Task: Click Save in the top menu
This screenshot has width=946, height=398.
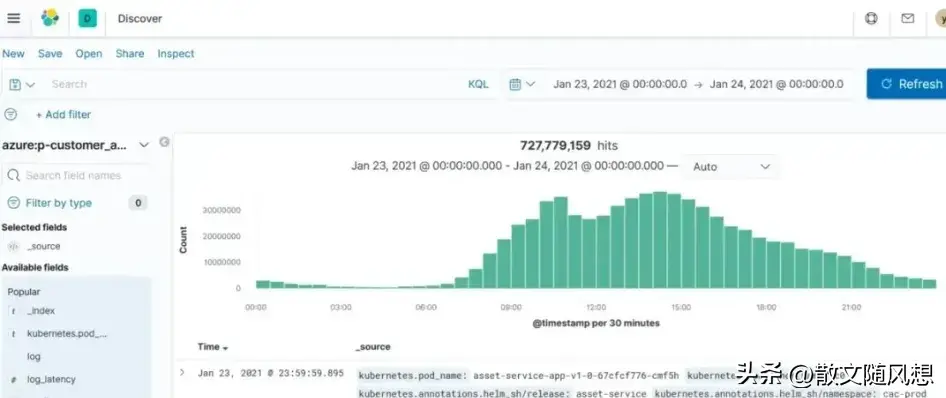Action: click(50, 54)
